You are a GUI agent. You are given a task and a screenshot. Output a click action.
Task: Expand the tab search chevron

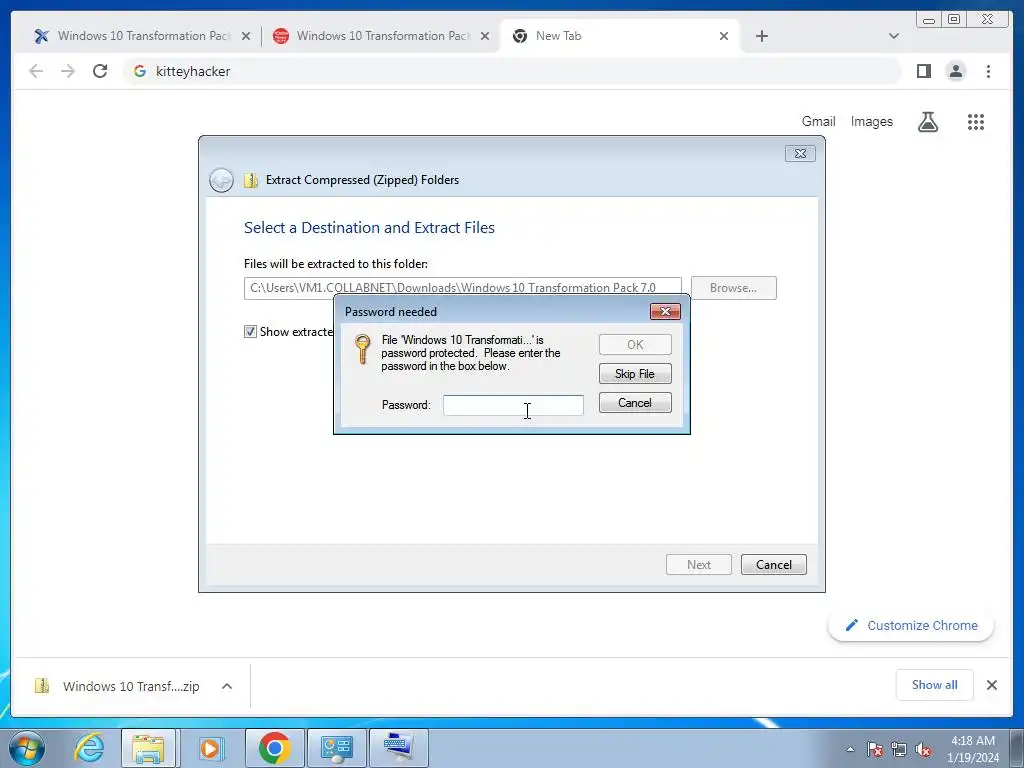pos(893,36)
